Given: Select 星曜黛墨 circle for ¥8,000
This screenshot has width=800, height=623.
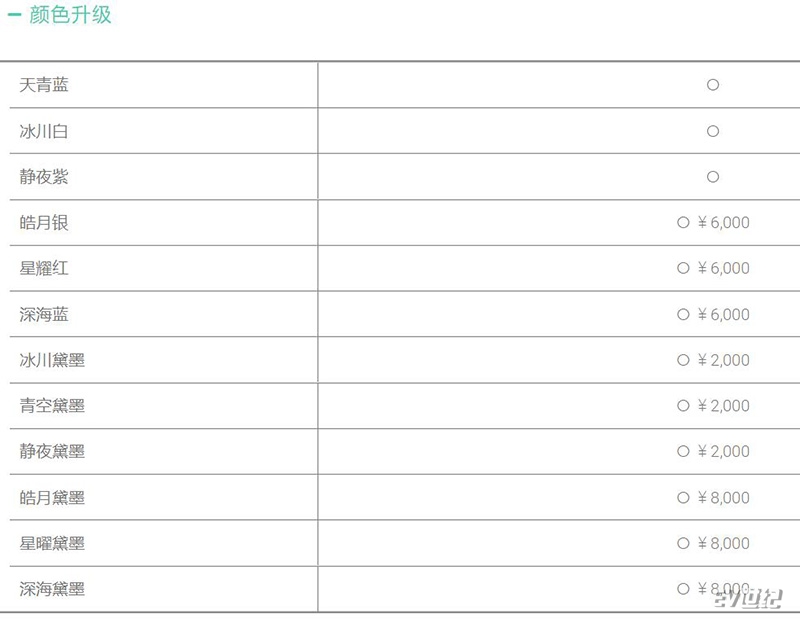Looking at the screenshot, I should pyautogui.click(x=683, y=543).
